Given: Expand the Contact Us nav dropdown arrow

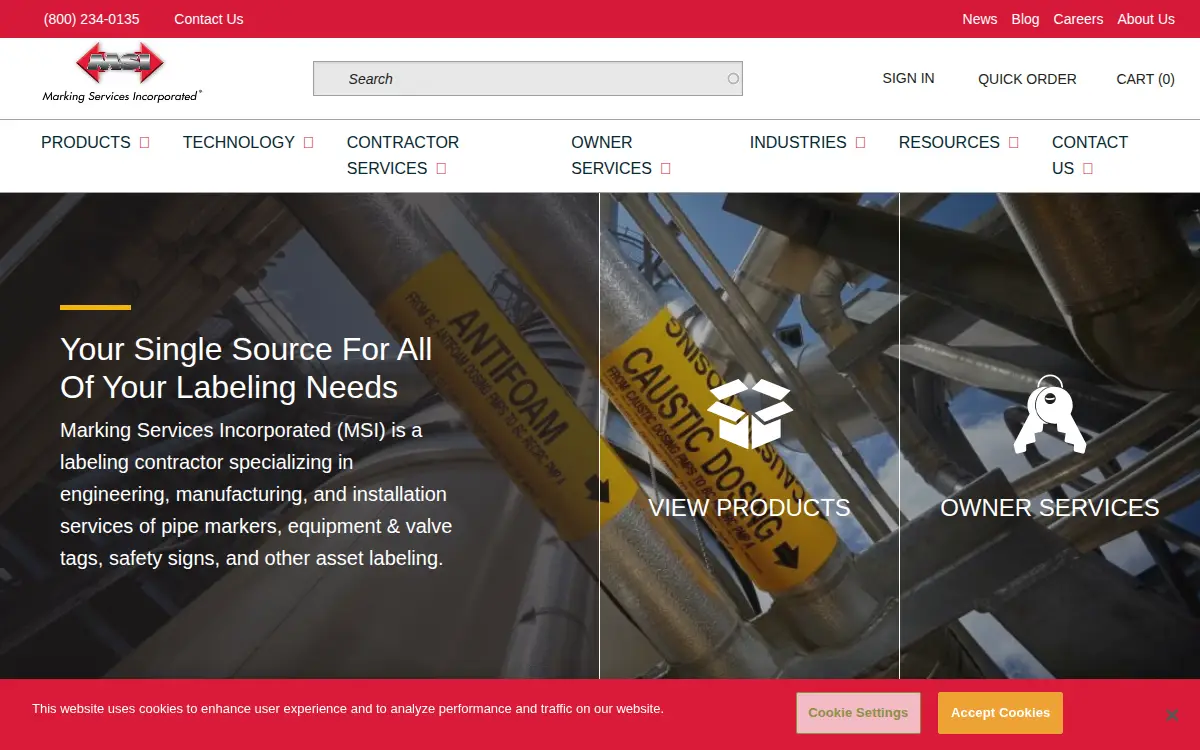Looking at the screenshot, I should pos(1087,169).
